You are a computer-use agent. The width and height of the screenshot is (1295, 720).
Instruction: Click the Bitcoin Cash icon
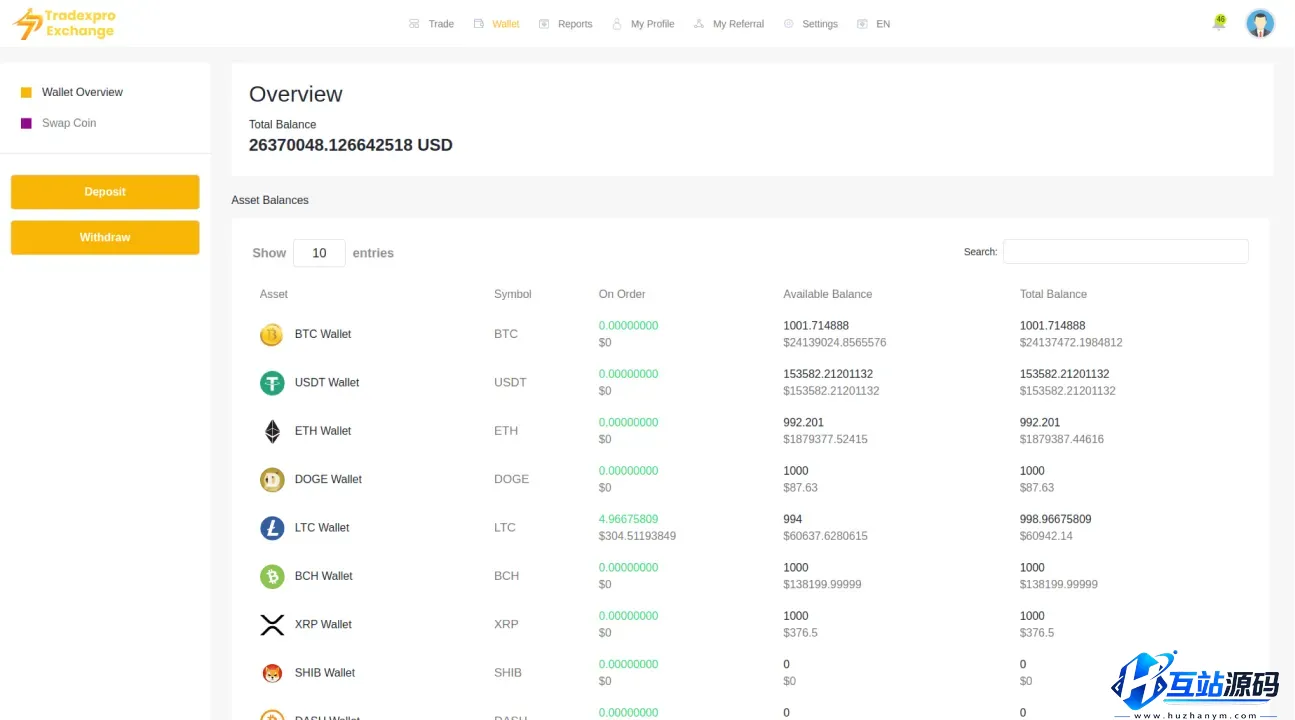click(272, 576)
